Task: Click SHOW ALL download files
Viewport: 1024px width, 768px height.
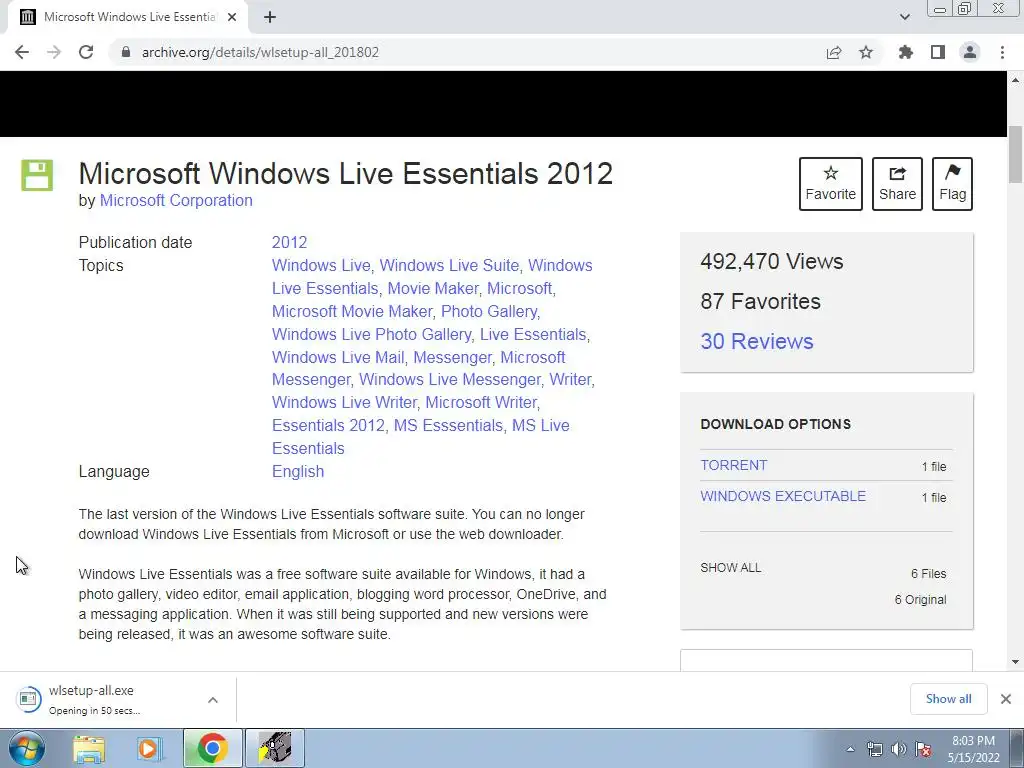Action: (x=730, y=568)
